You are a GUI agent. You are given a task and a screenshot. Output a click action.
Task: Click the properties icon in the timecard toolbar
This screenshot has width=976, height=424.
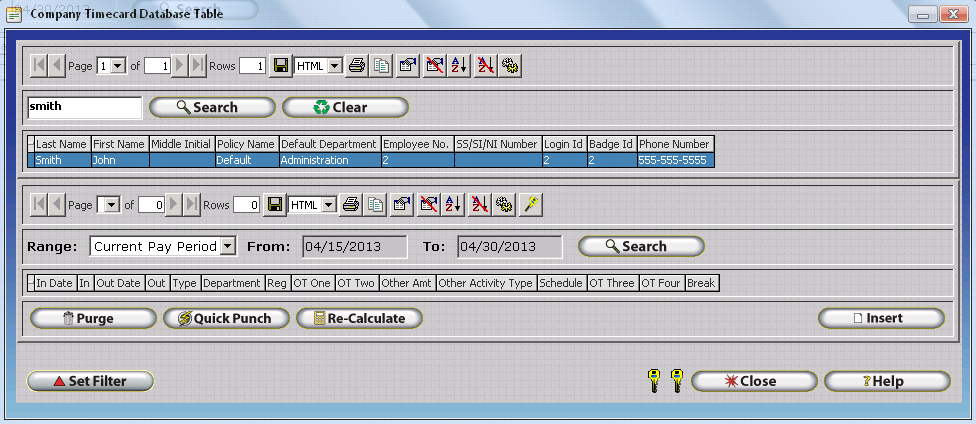pyautogui.click(x=401, y=204)
